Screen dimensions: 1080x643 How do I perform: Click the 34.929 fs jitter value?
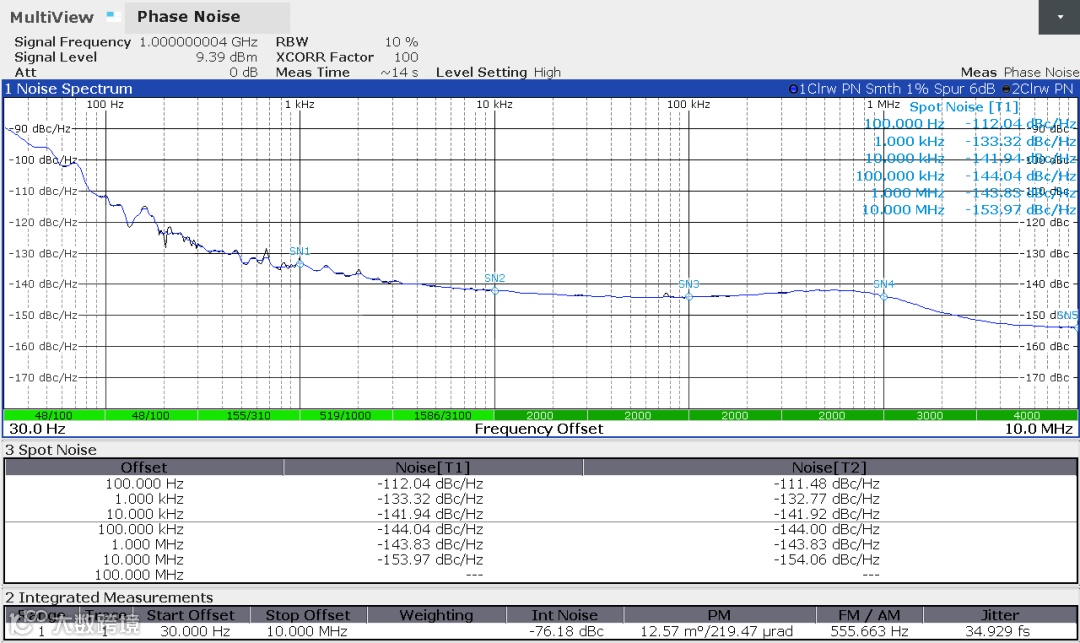[997, 631]
